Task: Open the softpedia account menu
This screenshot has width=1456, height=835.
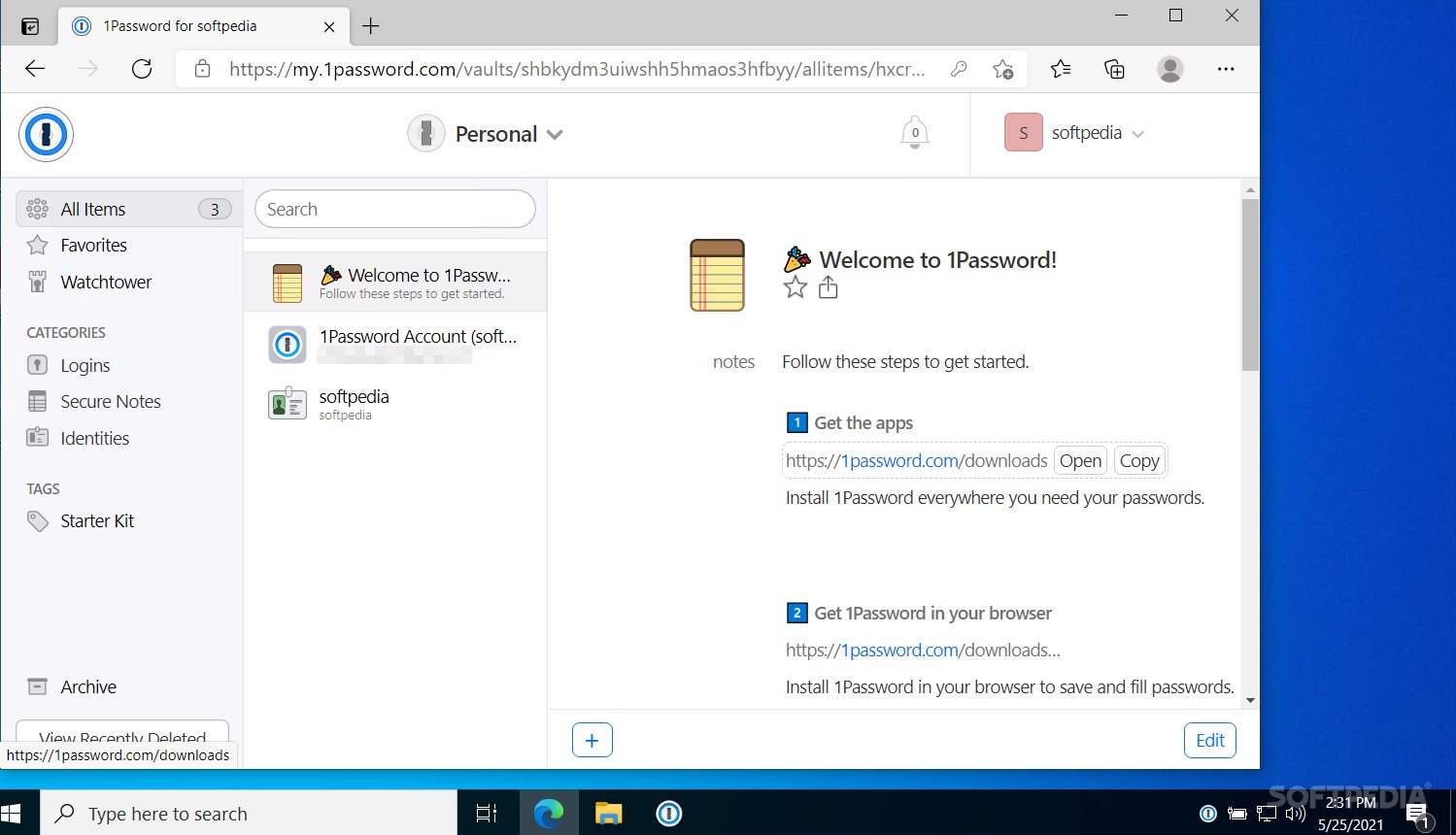Action: pyautogui.click(x=1074, y=133)
